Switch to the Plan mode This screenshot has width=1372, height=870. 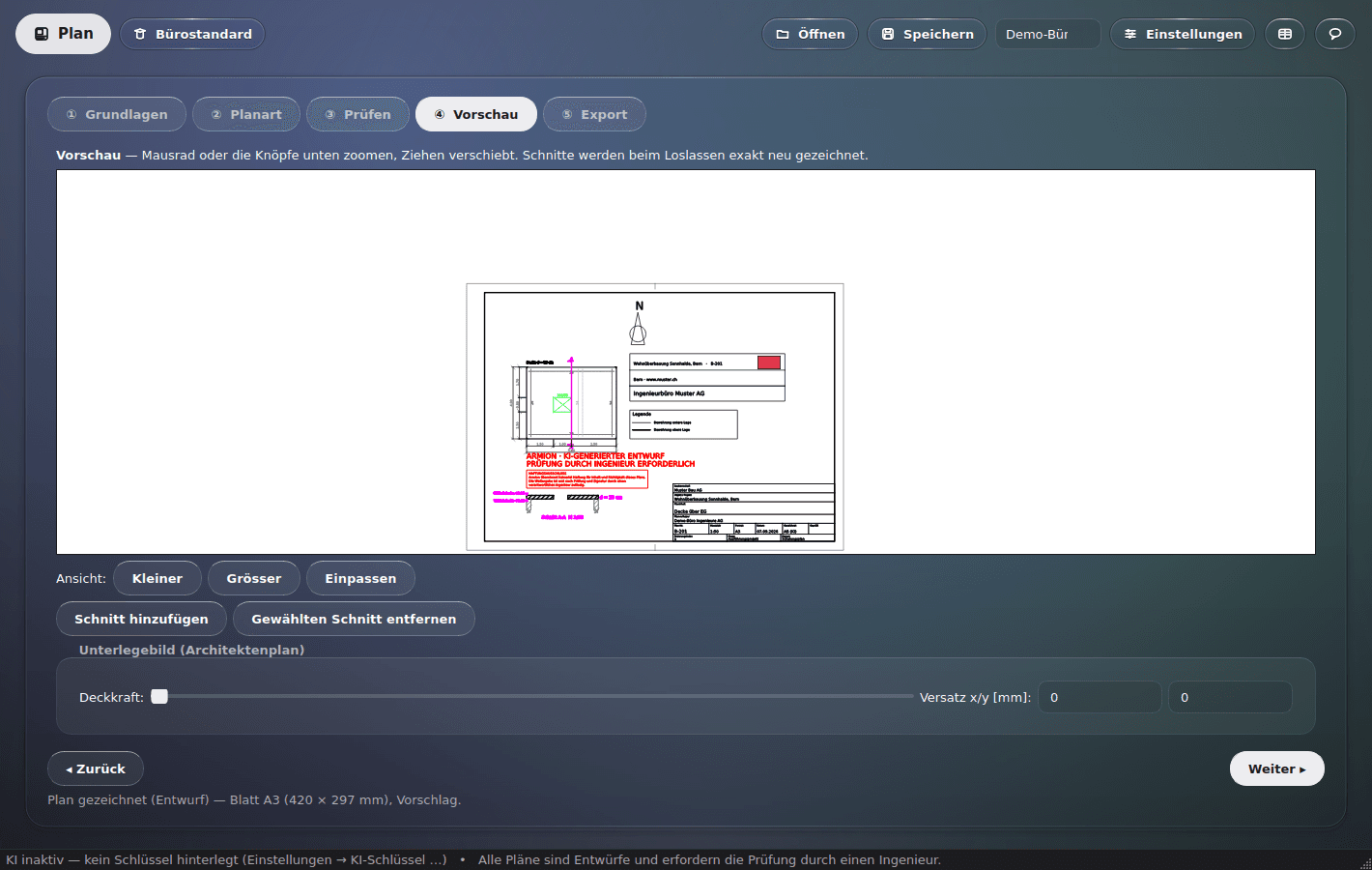pos(64,34)
